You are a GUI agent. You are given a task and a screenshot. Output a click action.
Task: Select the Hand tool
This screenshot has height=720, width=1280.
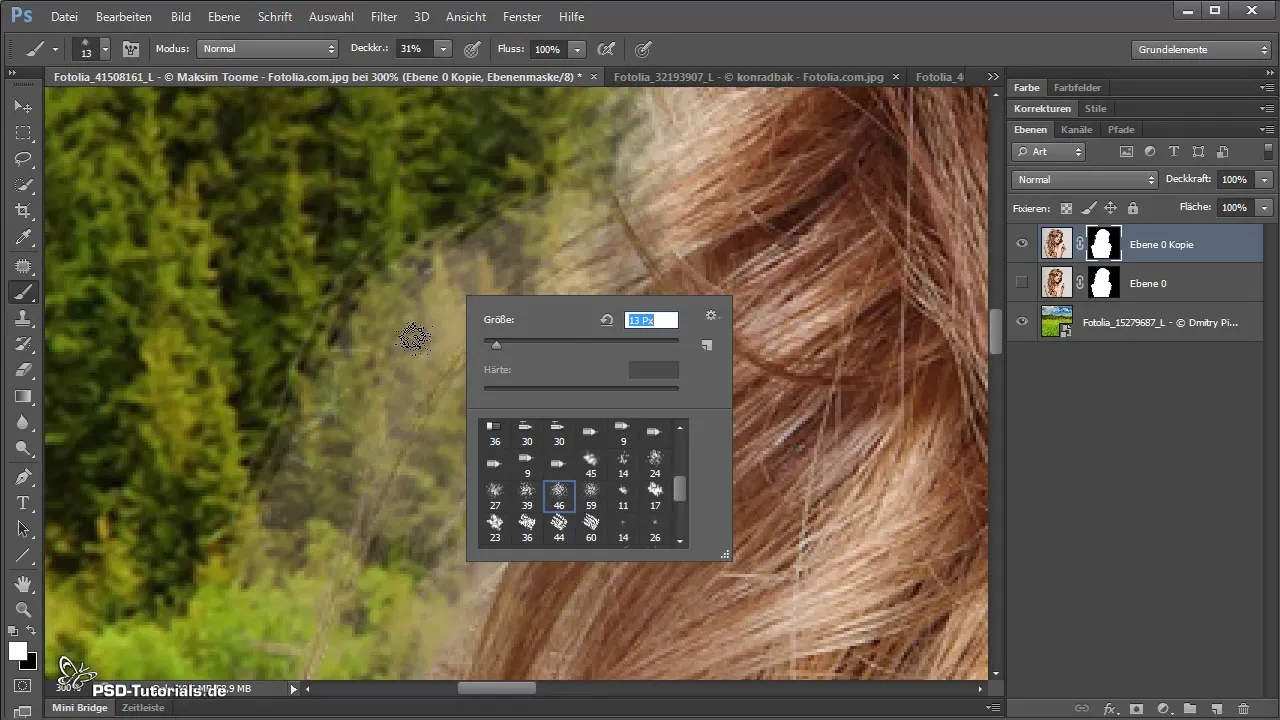click(22, 583)
